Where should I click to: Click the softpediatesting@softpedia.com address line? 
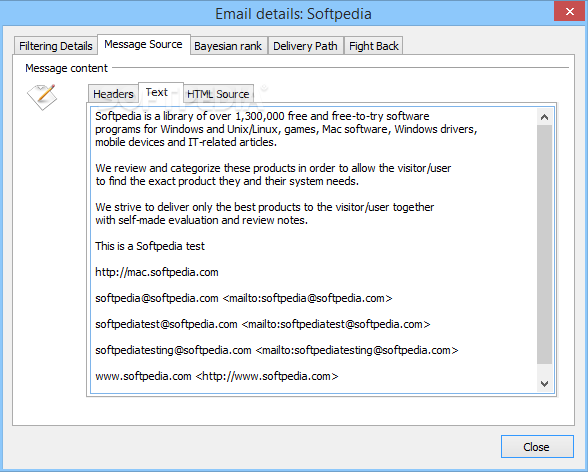click(277, 350)
